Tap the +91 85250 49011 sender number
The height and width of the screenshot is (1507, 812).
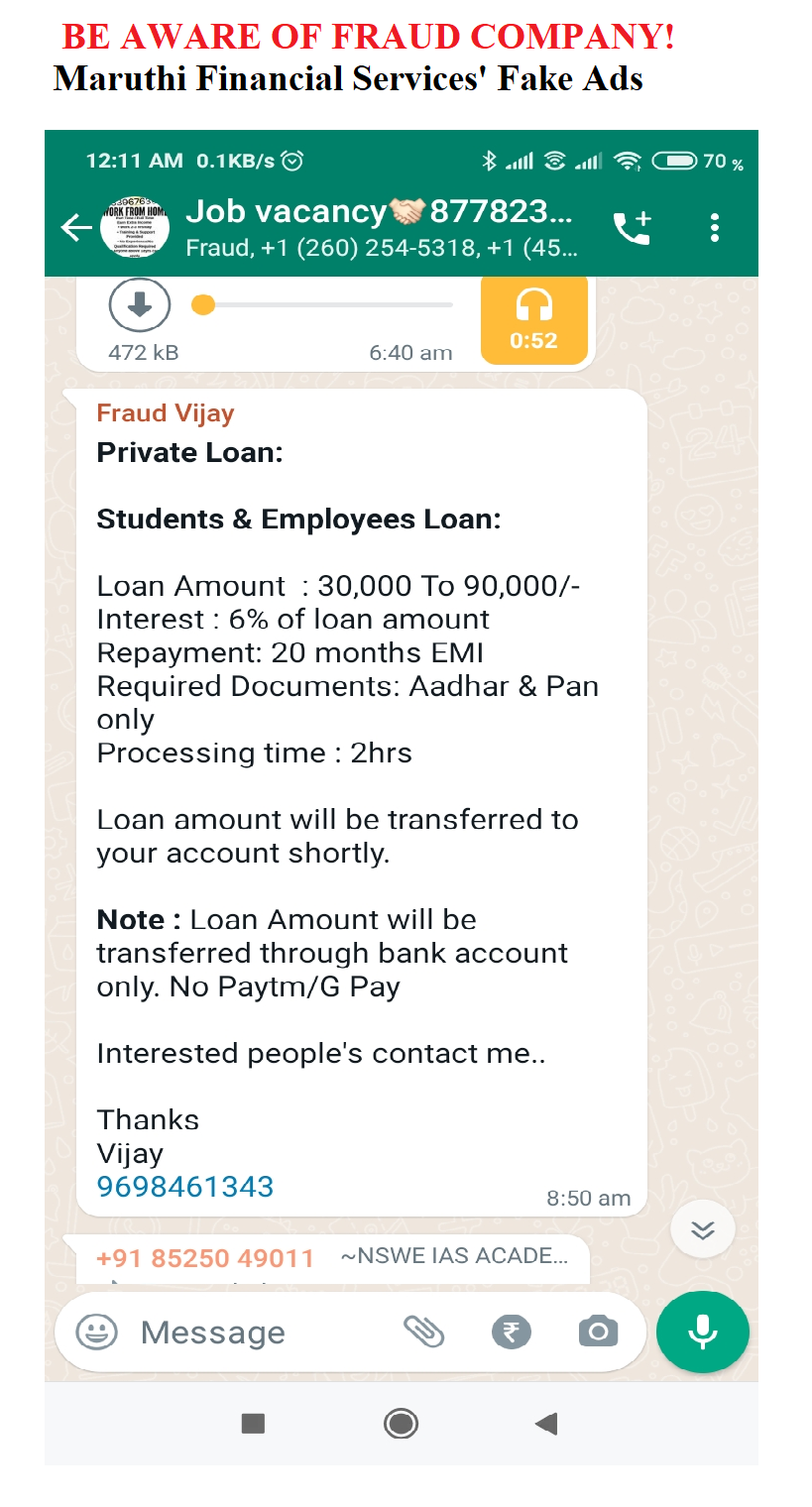[x=205, y=1258]
